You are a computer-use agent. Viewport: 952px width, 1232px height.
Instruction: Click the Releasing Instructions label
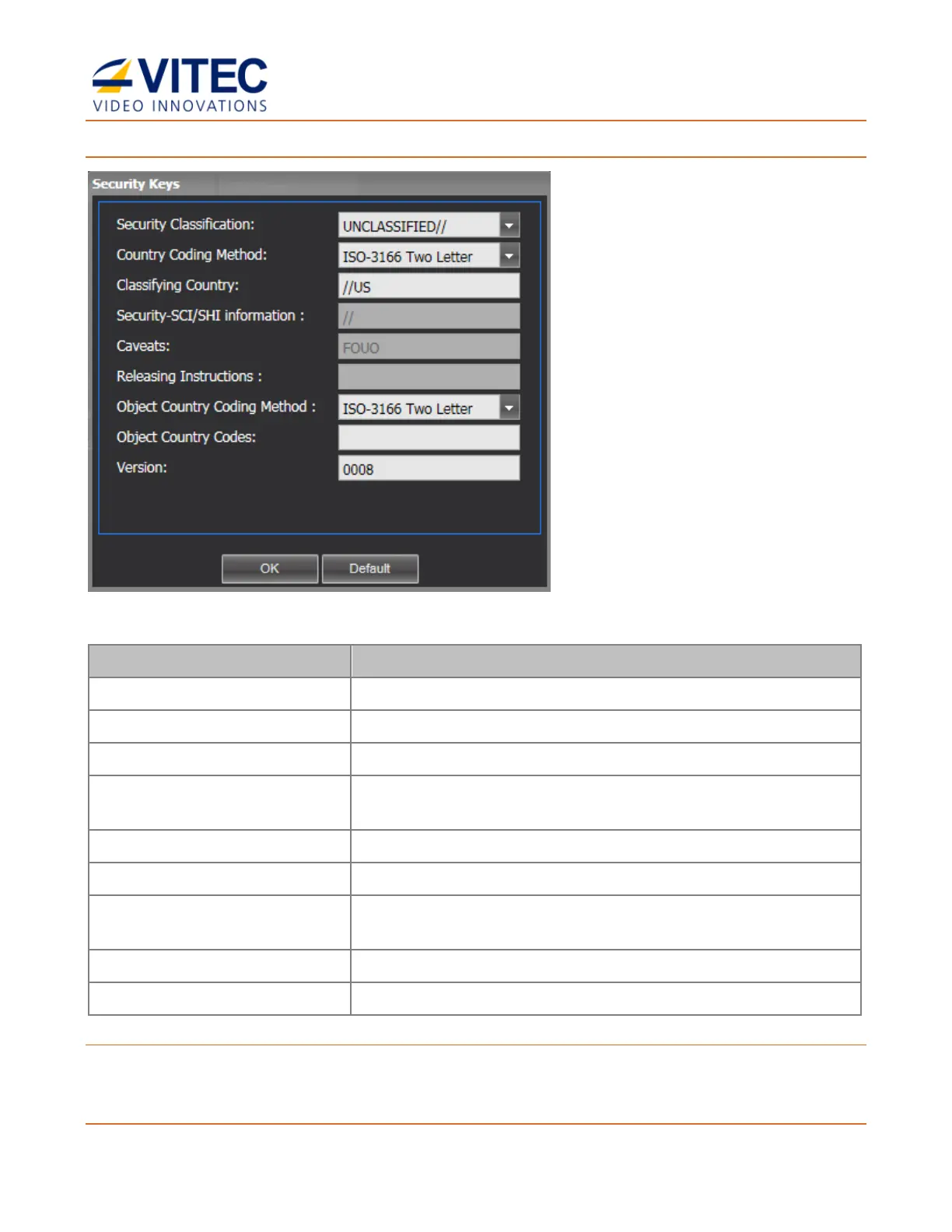click(189, 376)
